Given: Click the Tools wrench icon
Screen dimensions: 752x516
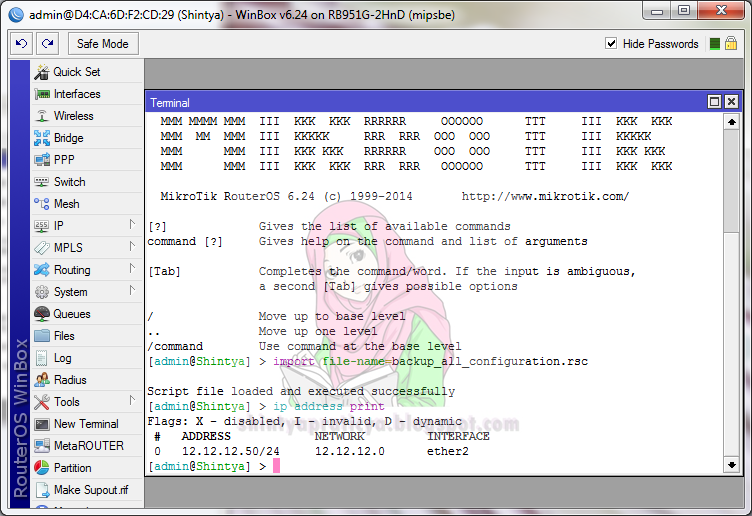Looking at the screenshot, I should point(42,402).
